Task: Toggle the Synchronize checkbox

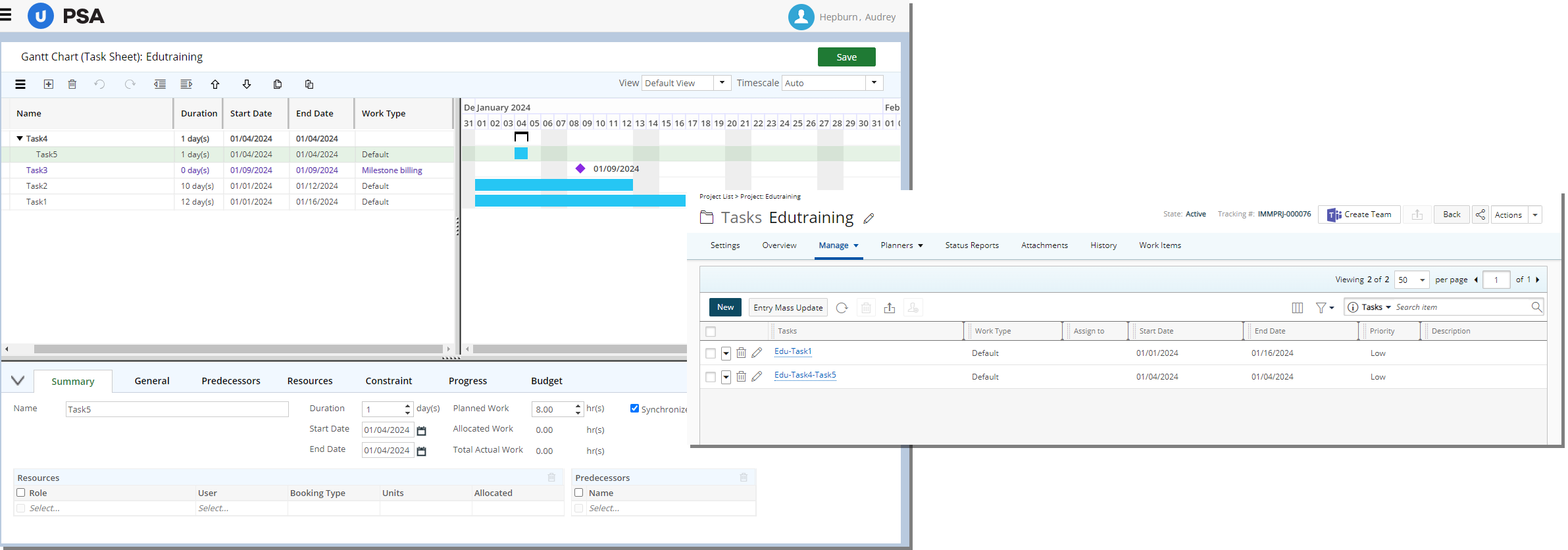Action: [634, 408]
